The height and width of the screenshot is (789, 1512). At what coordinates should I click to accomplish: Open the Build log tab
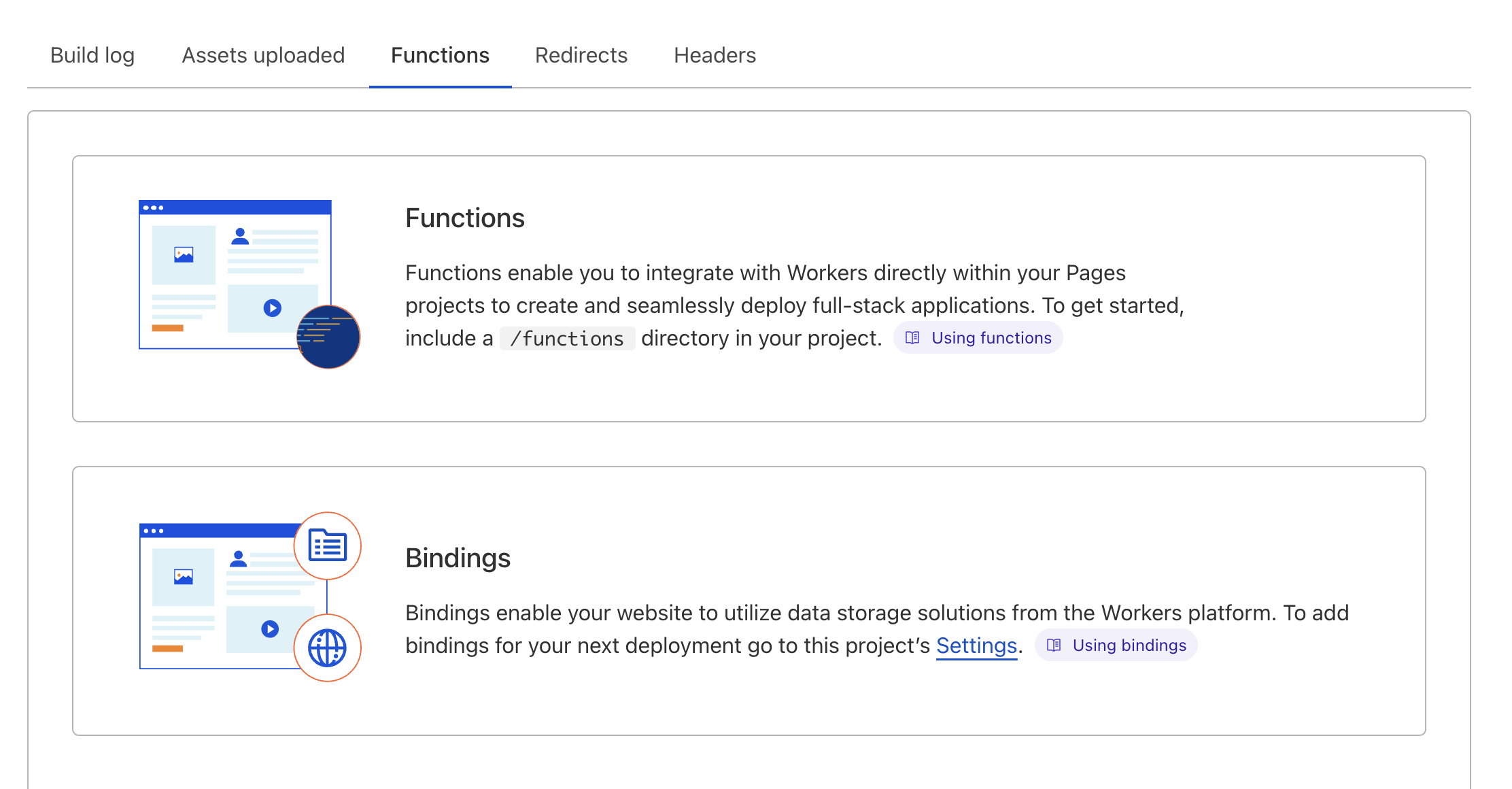pos(92,55)
